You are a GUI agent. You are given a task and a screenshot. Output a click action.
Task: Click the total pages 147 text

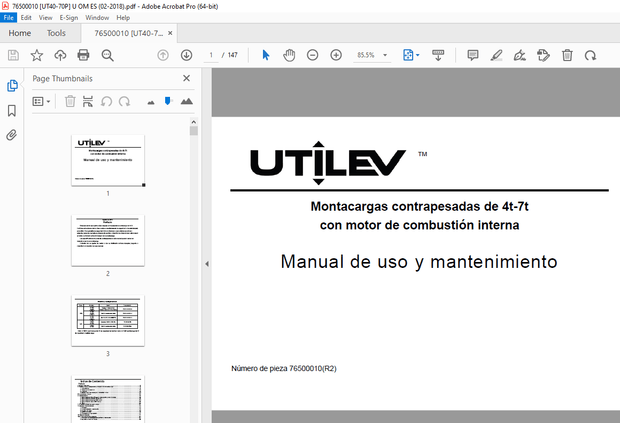[x=232, y=55]
